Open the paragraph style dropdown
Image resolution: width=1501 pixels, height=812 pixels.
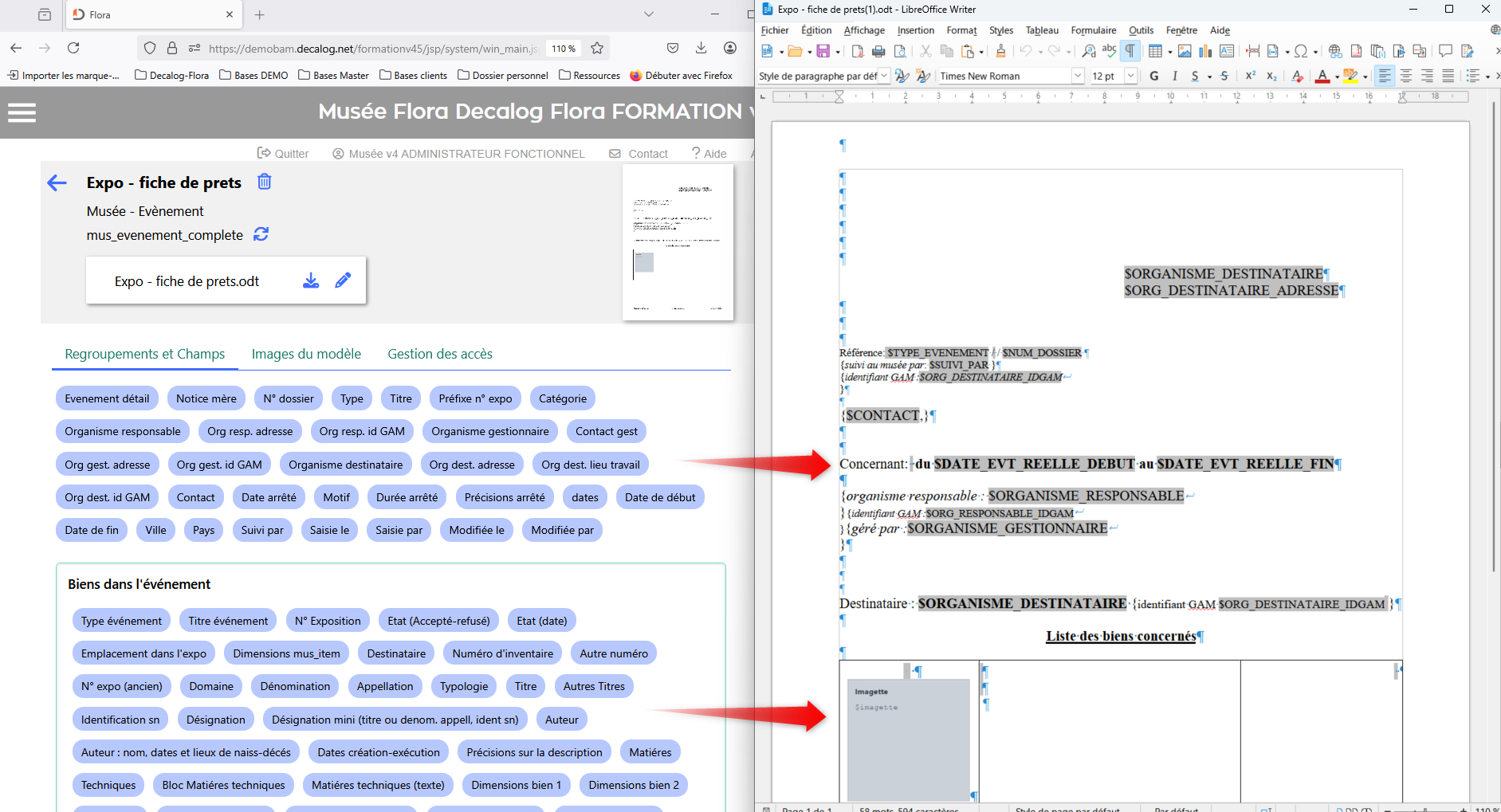(x=884, y=76)
